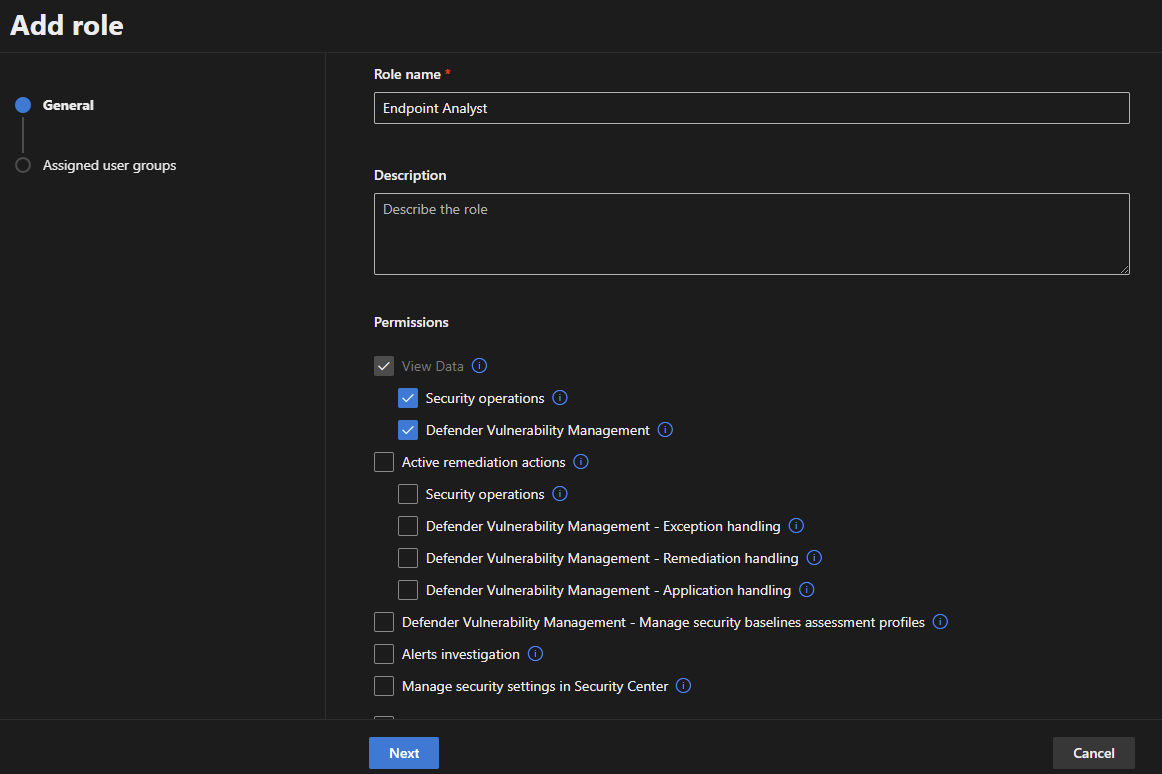Go to Assigned user groups step
This screenshot has height=774, width=1162.
(109, 165)
